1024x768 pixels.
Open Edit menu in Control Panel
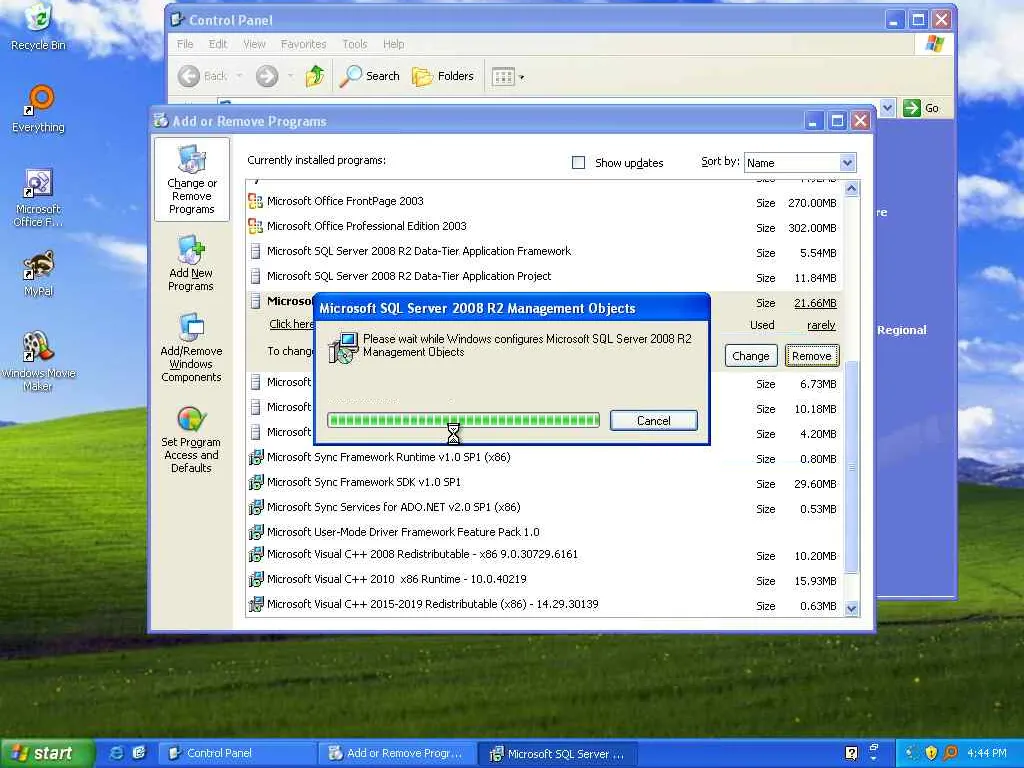tap(217, 44)
